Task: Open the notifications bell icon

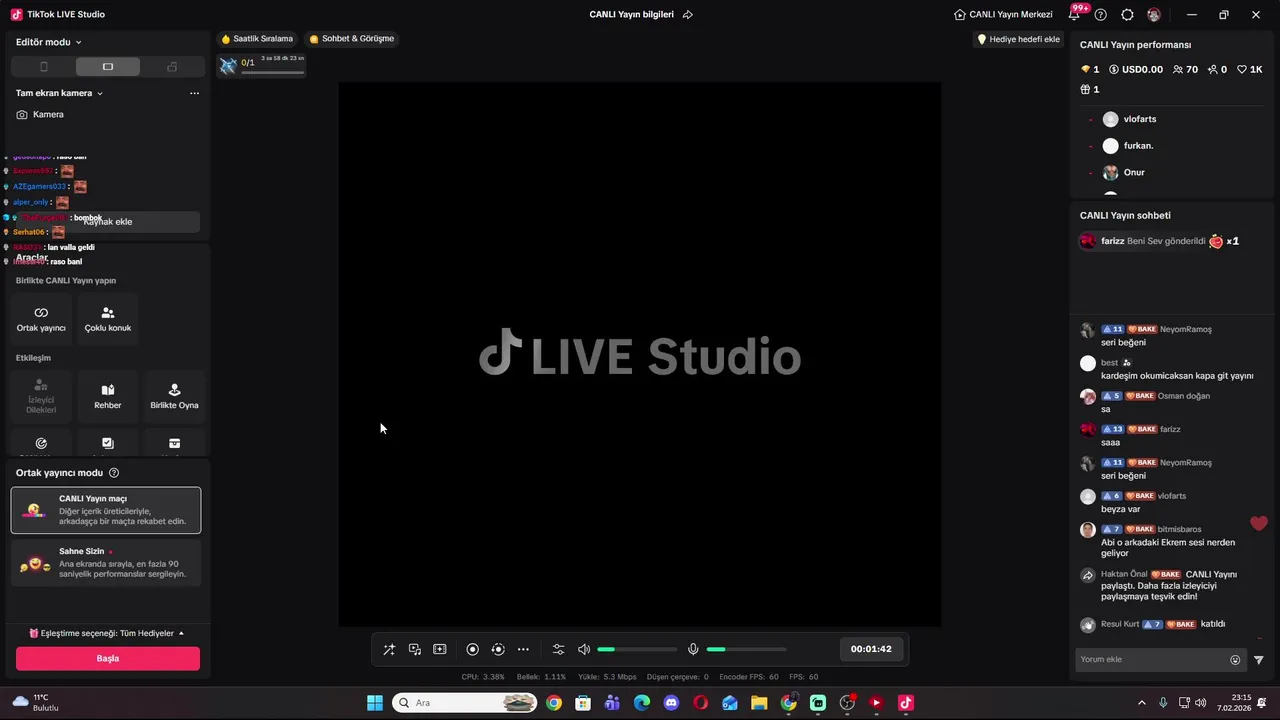Action: coord(1075,14)
